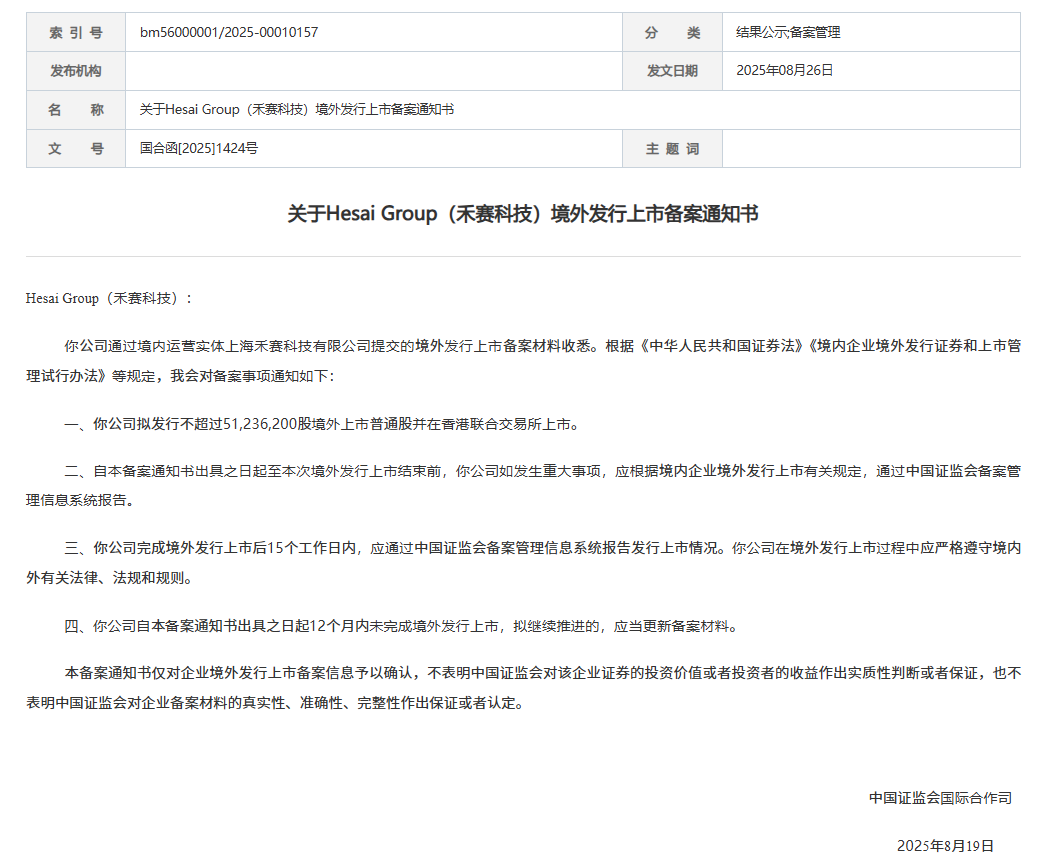
Task: Click item 三 paragraph about 15个工作日内
Action: pos(523,562)
